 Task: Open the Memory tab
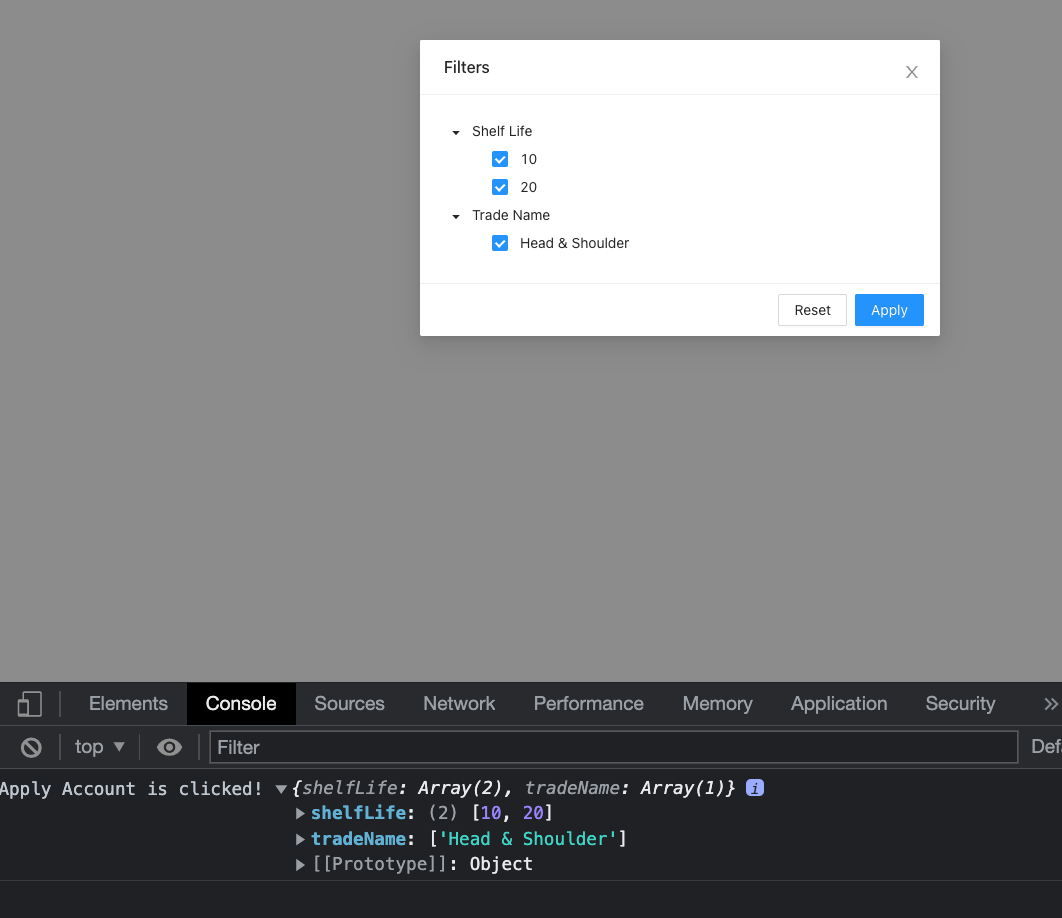point(717,703)
